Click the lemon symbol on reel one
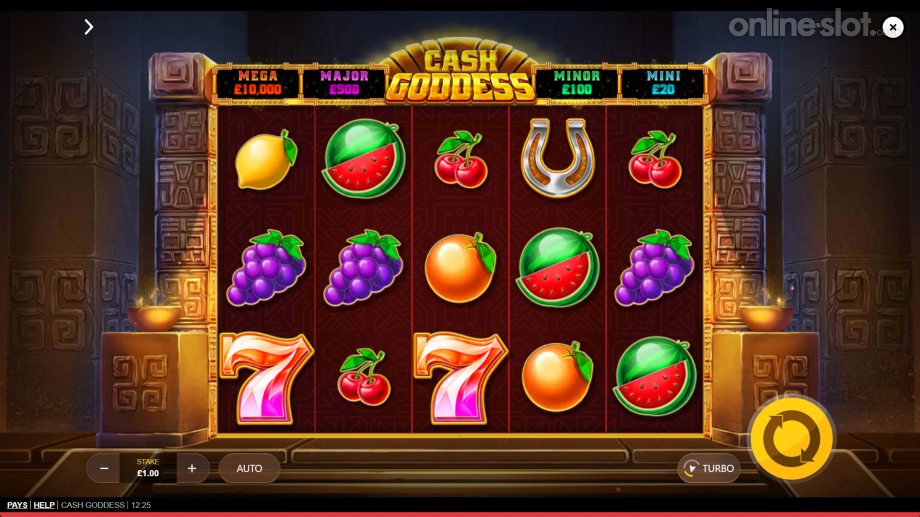The width and height of the screenshot is (920, 517). pyautogui.click(x=266, y=160)
